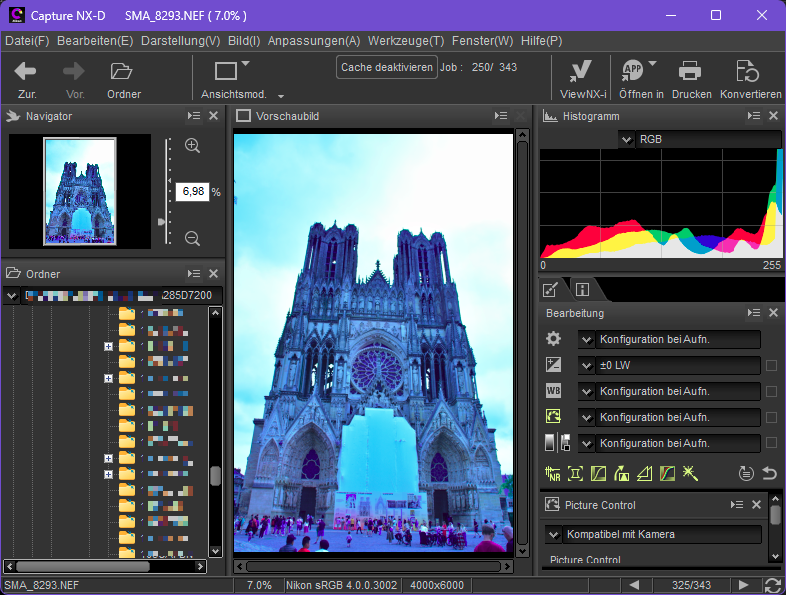This screenshot has width=786, height=595.
Task: Go back using the Zur. arrow
Action: point(26,72)
